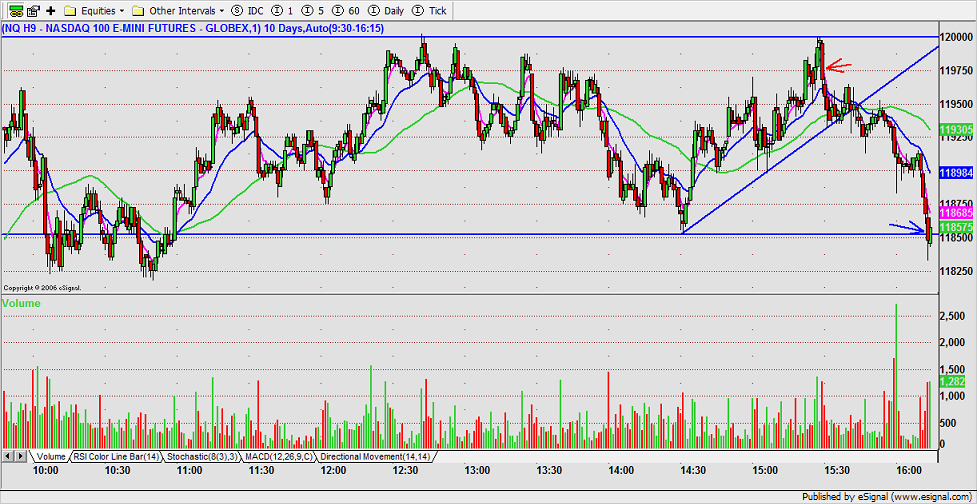
Task: Click the tab scroll right arrow
Action: (21, 457)
